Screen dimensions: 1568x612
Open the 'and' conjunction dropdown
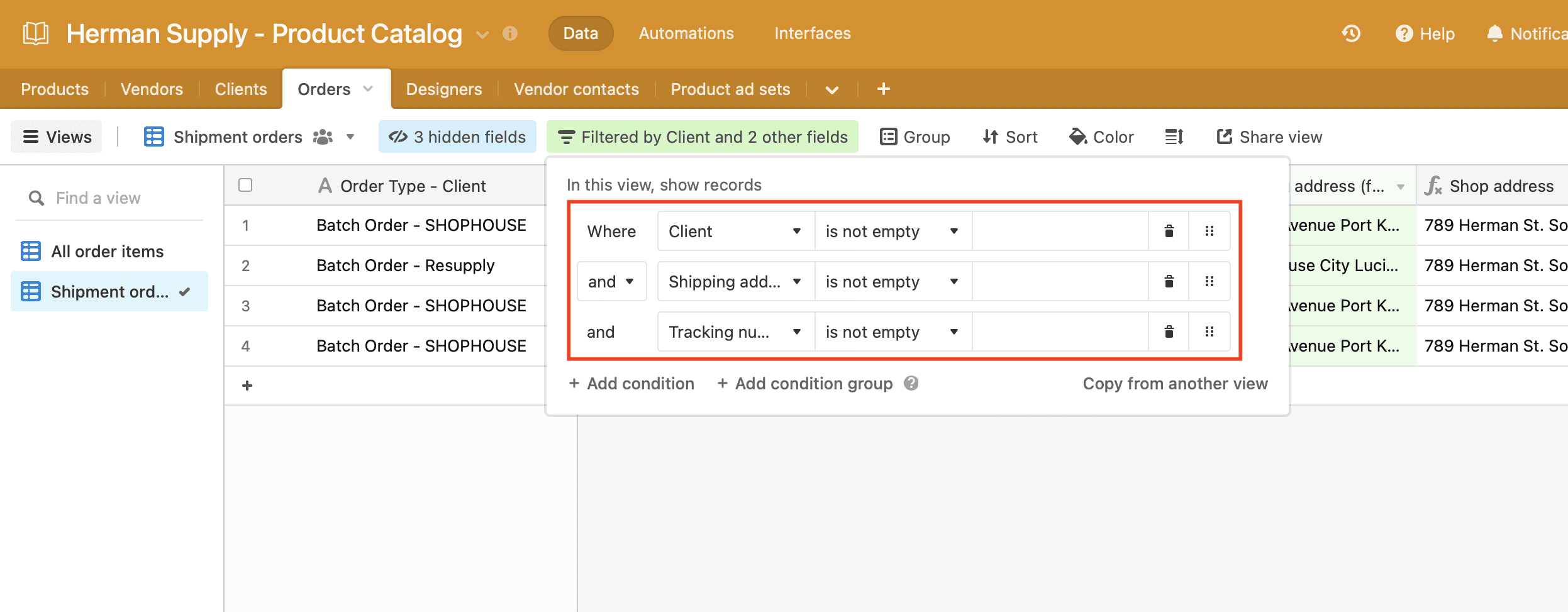(x=611, y=281)
